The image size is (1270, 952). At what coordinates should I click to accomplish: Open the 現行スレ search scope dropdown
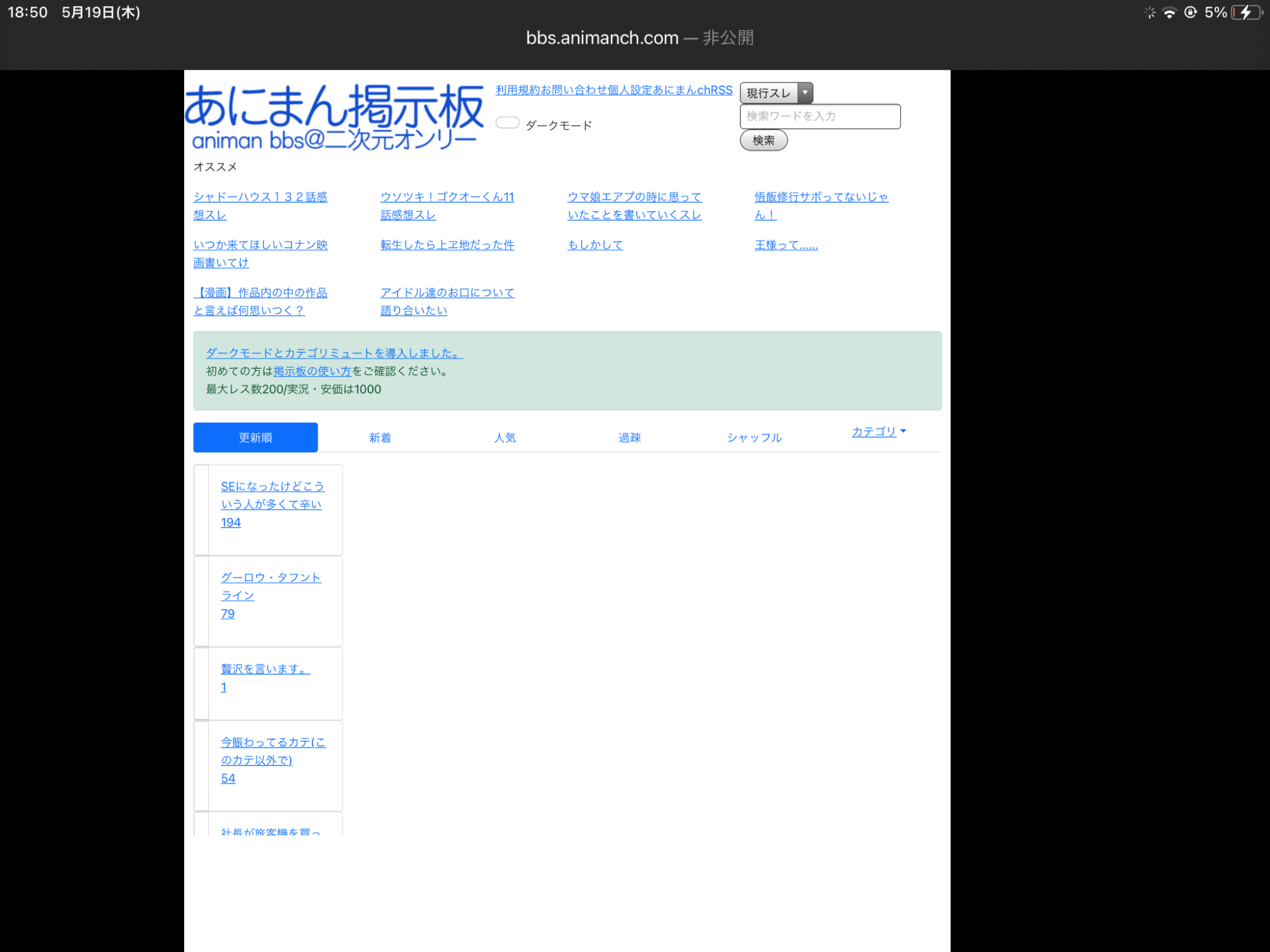[x=776, y=93]
